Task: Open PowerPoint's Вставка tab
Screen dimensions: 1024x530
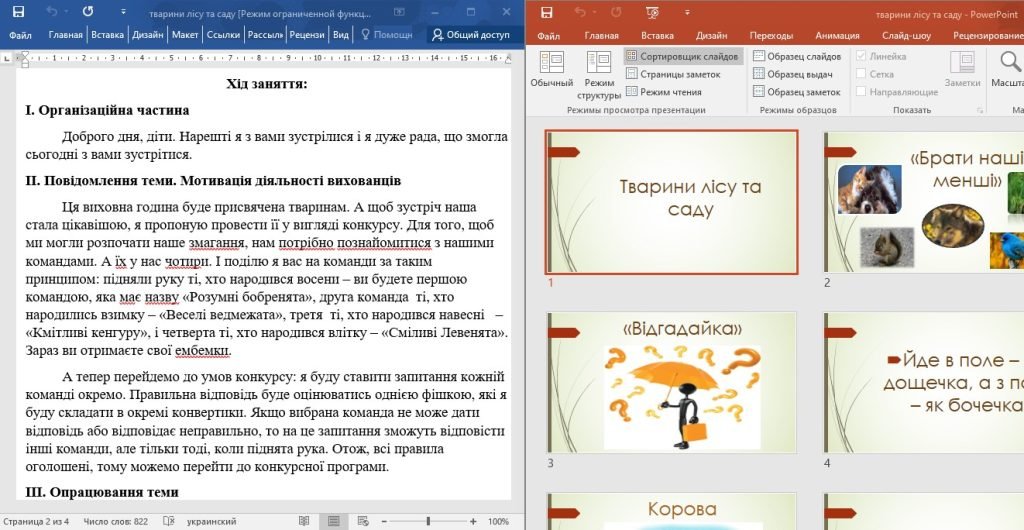Action: [657, 36]
